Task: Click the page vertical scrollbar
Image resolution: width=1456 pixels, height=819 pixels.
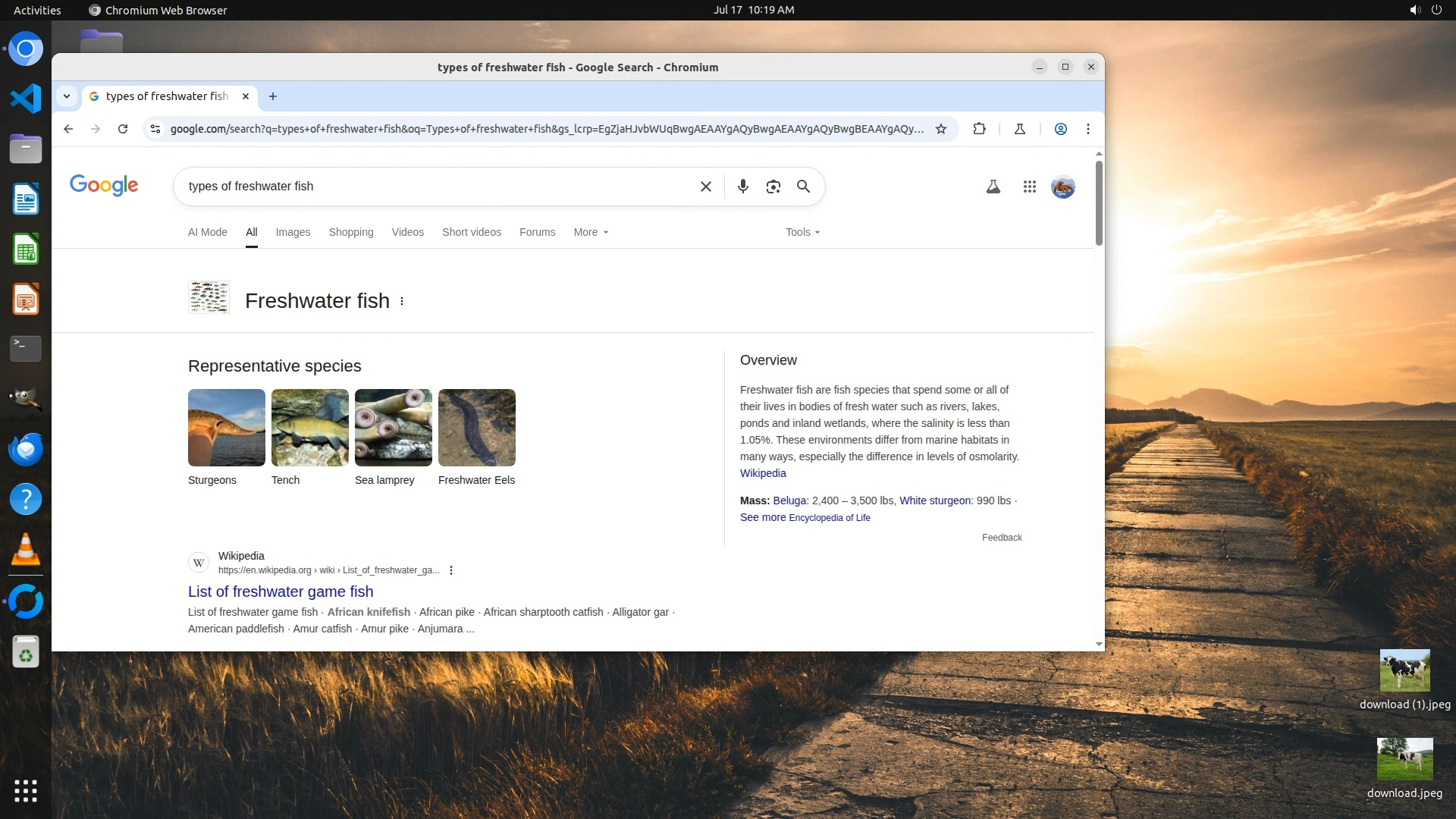Action: pyautogui.click(x=1099, y=203)
